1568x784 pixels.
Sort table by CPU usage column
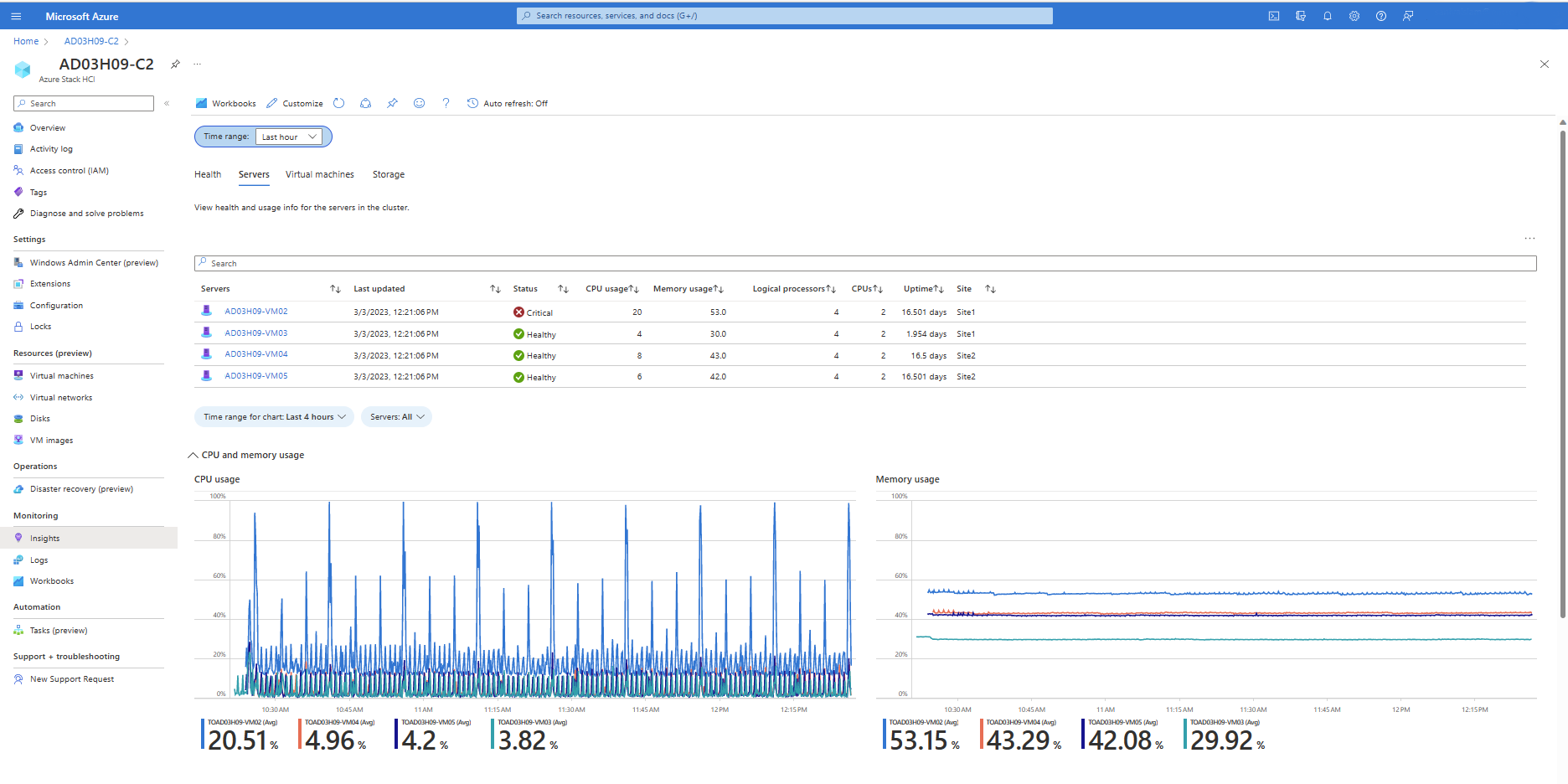click(x=634, y=289)
